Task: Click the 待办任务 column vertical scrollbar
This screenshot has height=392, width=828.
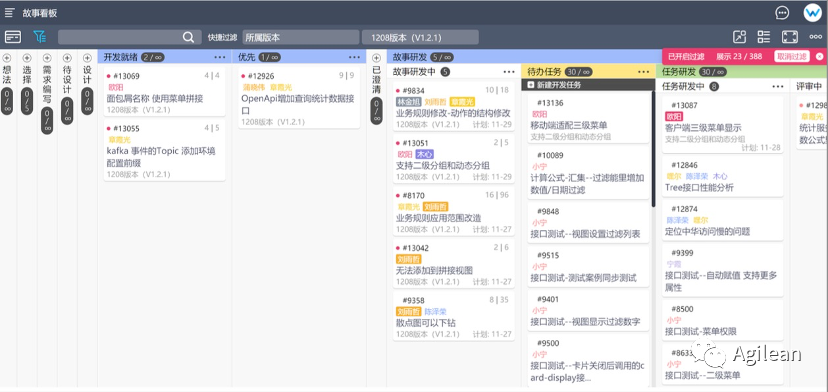Action: pyautogui.click(x=653, y=149)
